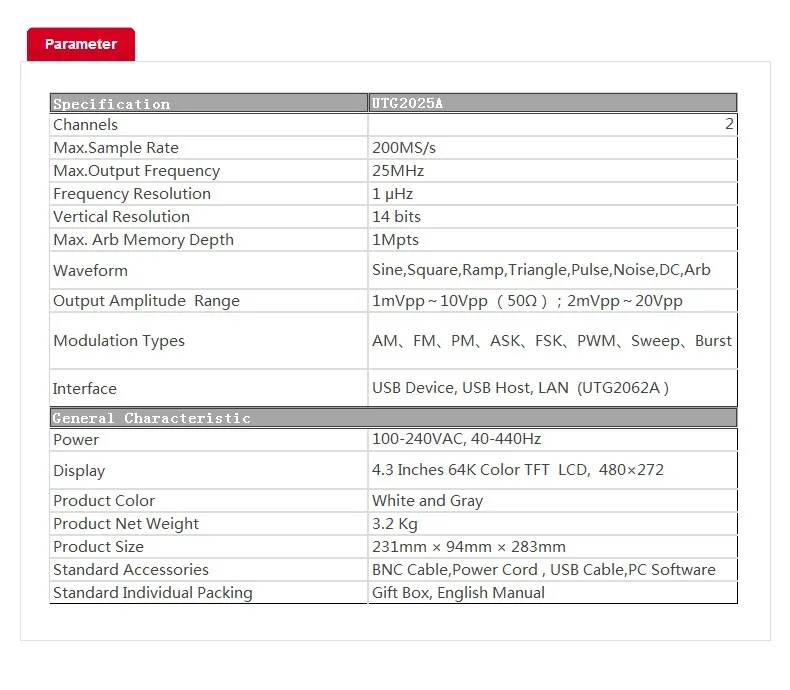This screenshot has height=690, width=790.
Task: Click the USB Device, USB Host value
Action: point(520,388)
